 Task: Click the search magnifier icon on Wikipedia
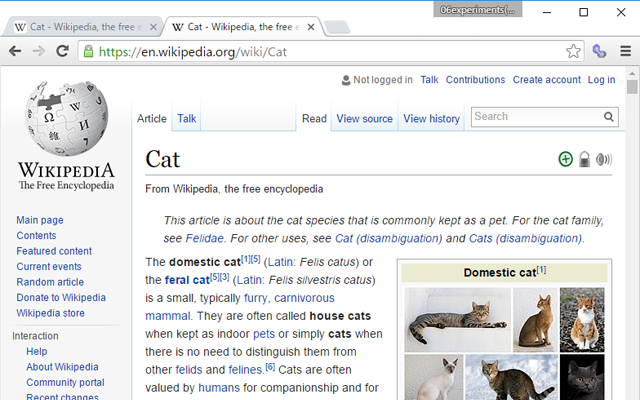click(x=609, y=117)
